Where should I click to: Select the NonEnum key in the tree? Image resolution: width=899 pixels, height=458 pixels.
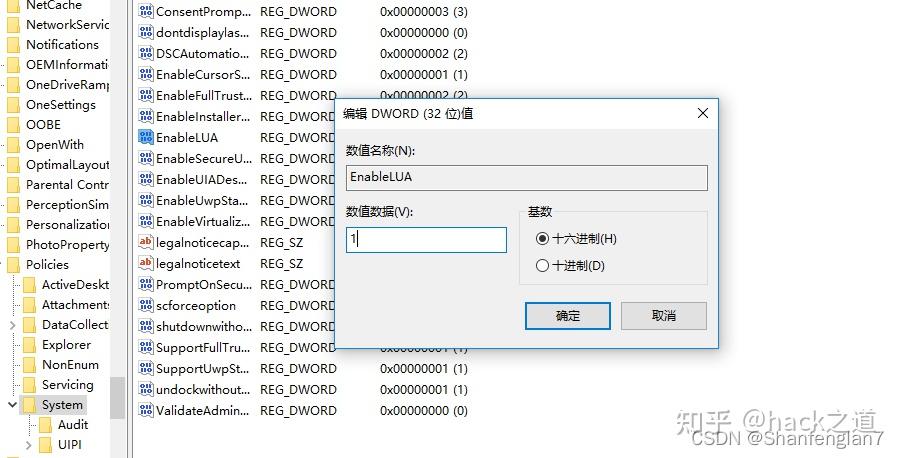(x=70, y=365)
